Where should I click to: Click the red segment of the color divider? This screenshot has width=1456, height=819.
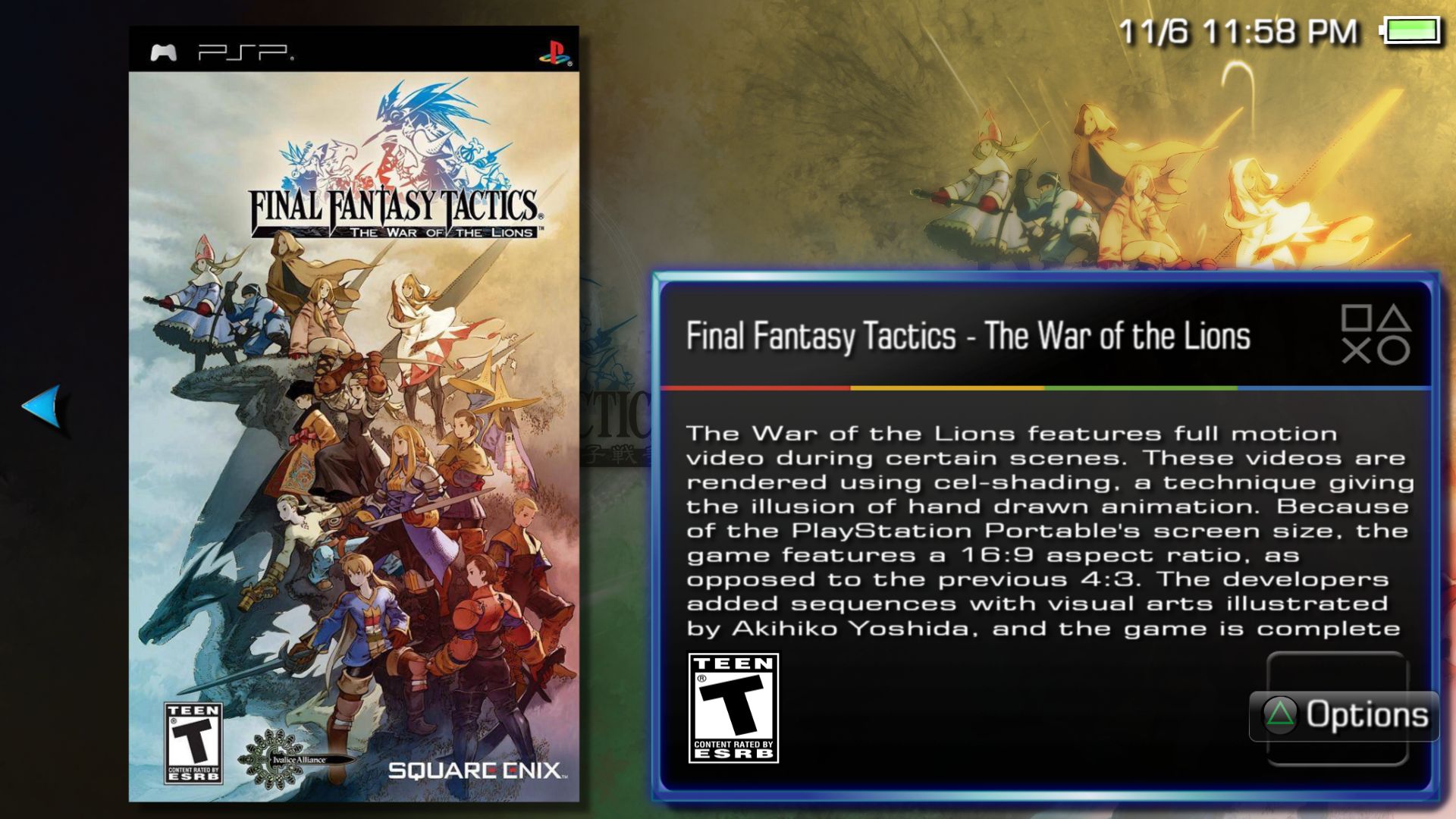pos(756,388)
